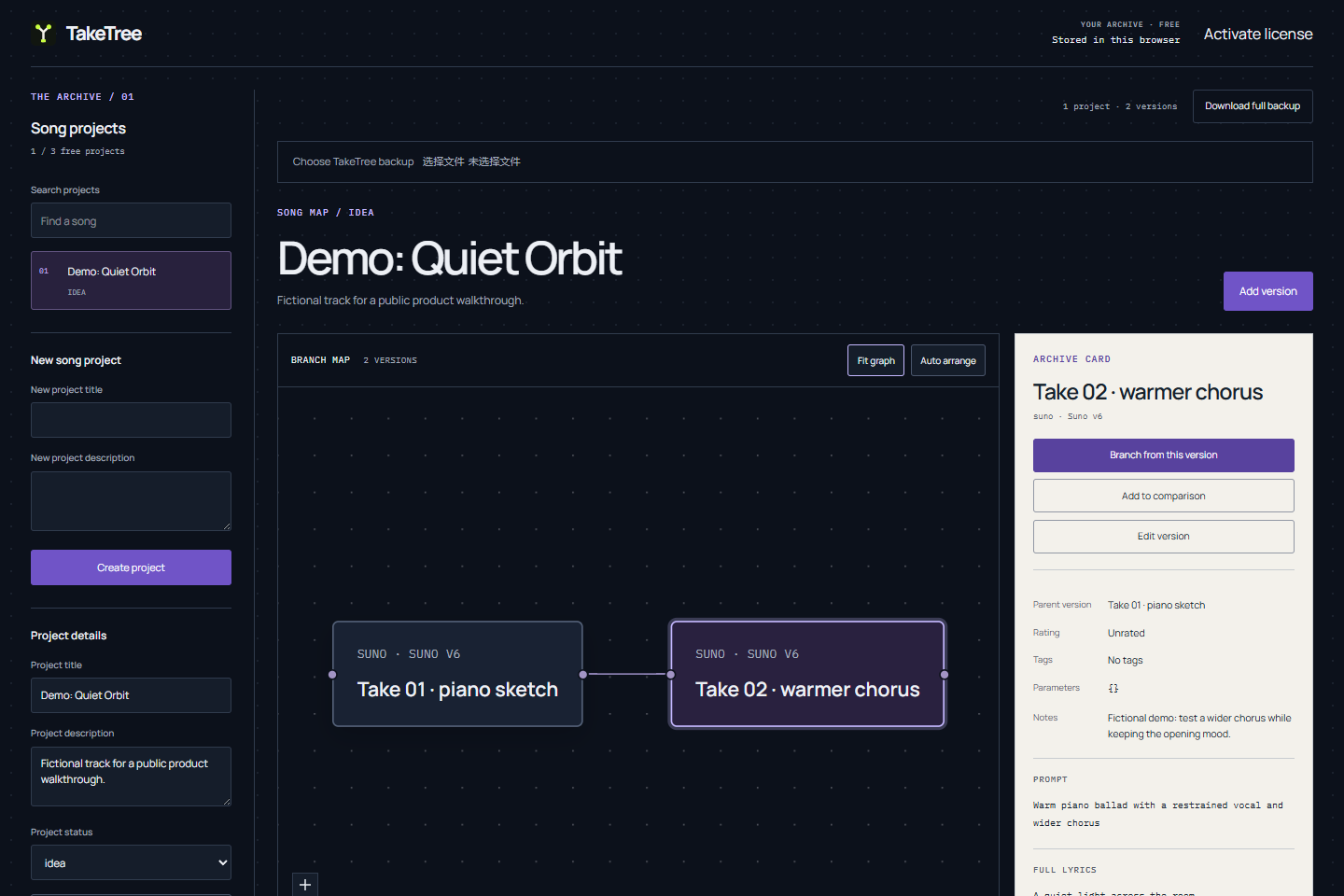Click the '1 / 3 free projects' text

click(77, 151)
